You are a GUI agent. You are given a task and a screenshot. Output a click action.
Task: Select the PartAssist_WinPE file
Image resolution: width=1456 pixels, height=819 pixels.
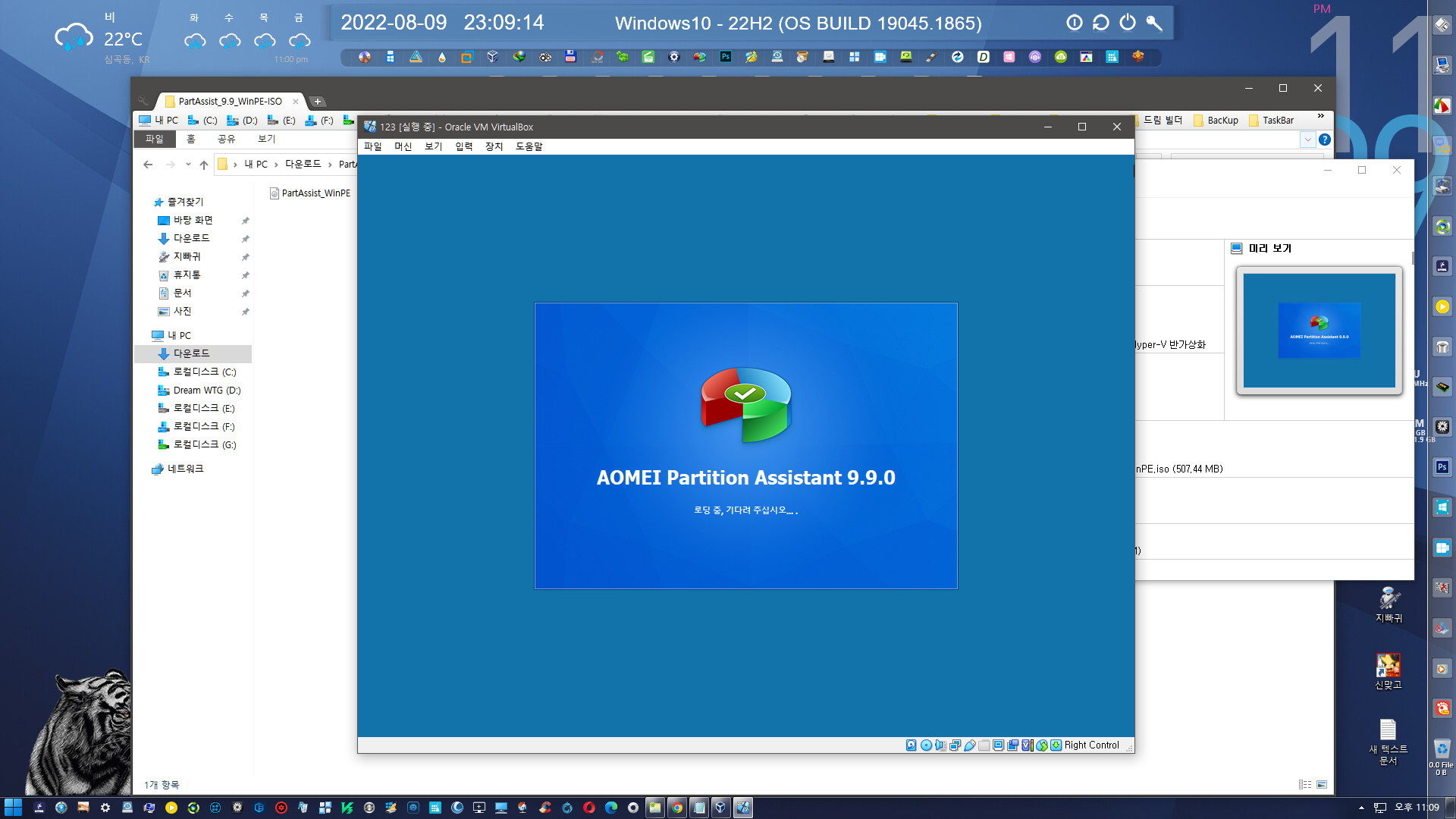(310, 193)
